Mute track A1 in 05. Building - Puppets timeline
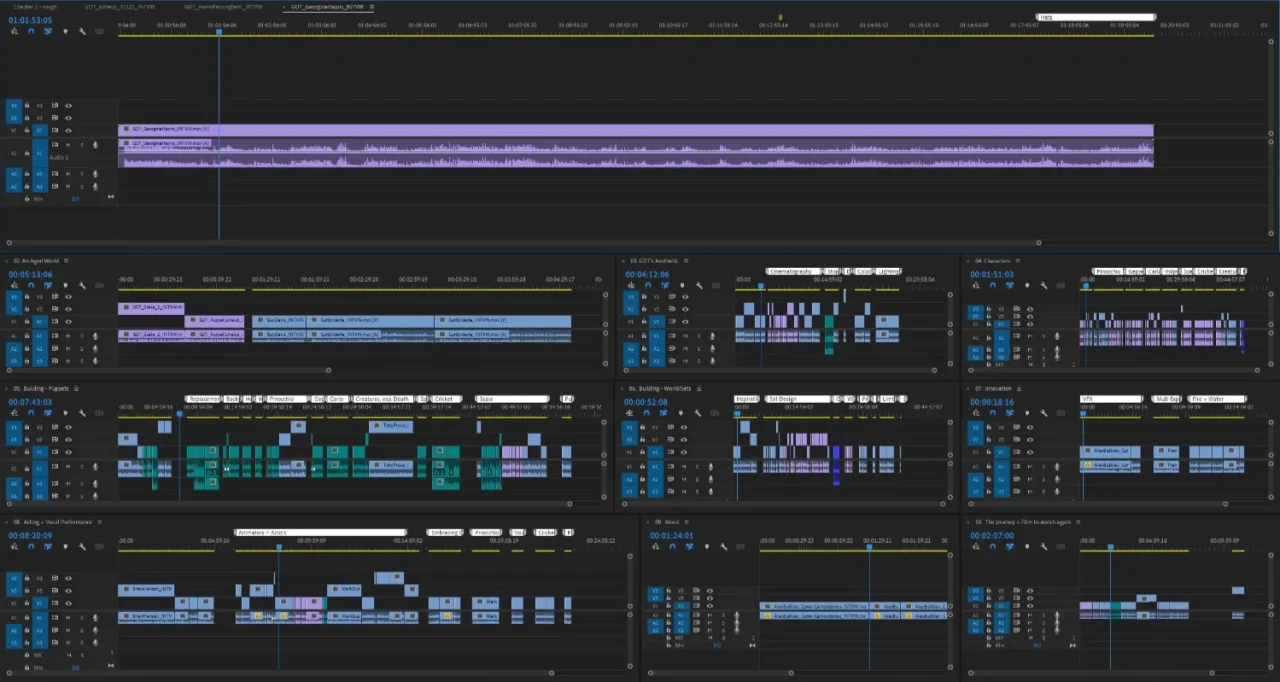This screenshot has width=1280, height=682. (69, 465)
